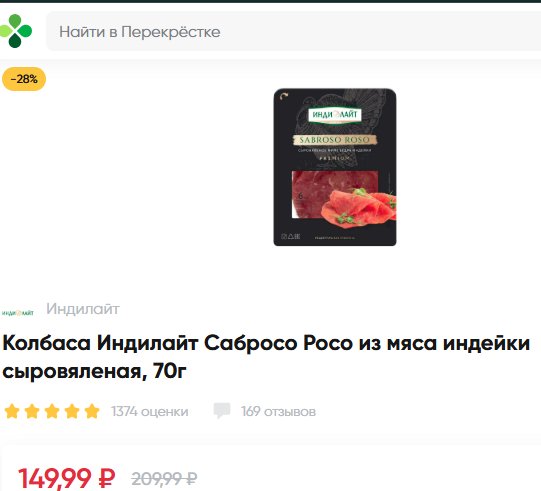Focus the 'Найти в Перекрёстке' search field
This screenshot has height=491, width=541.
click(293, 31)
